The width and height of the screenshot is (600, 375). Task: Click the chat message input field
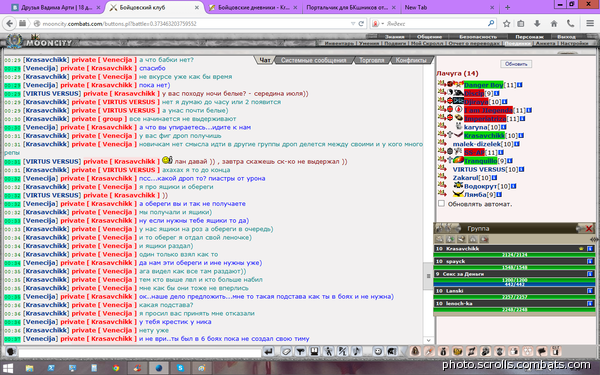point(140,352)
